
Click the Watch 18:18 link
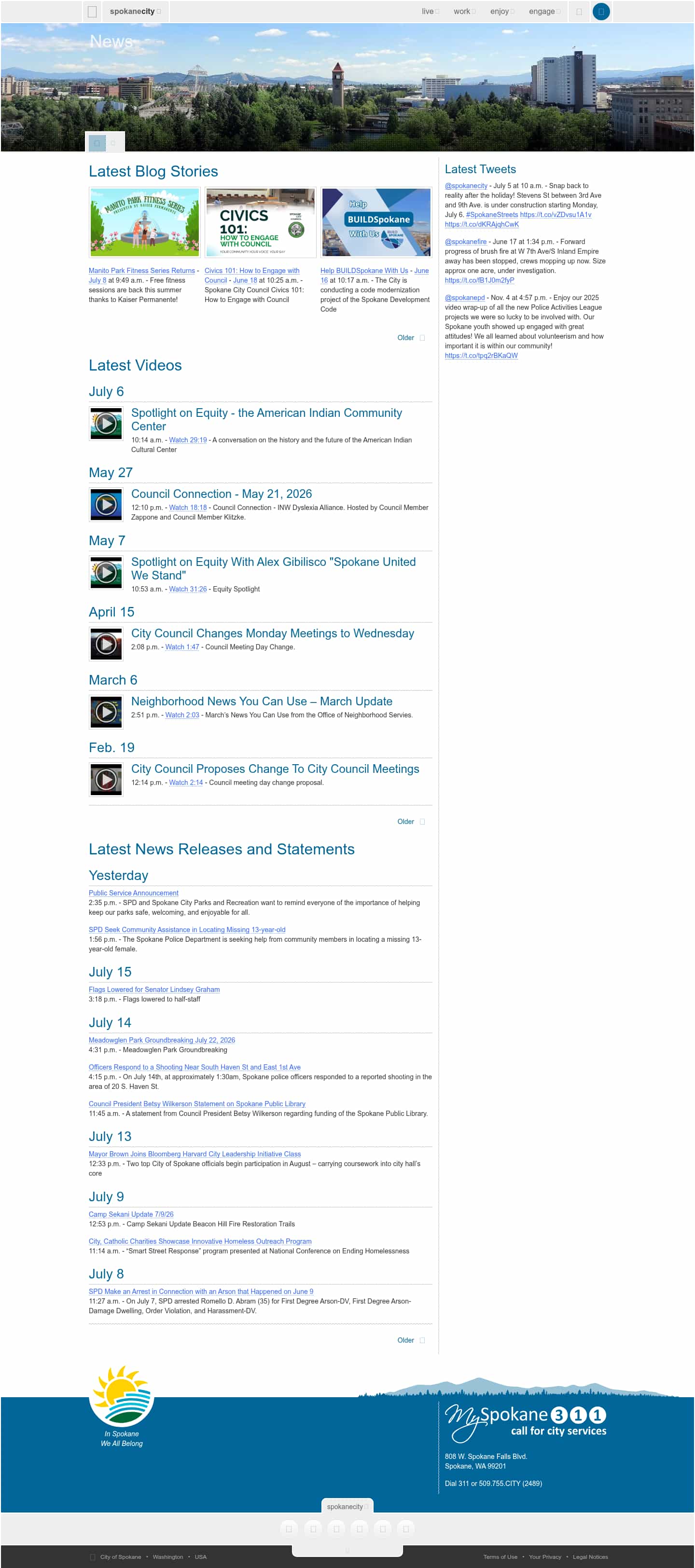click(188, 508)
